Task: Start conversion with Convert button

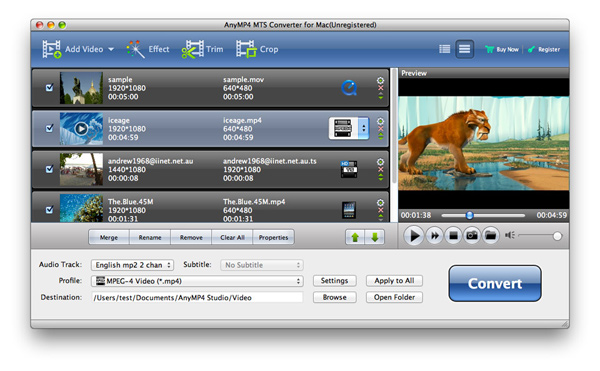Action: click(495, 283)
